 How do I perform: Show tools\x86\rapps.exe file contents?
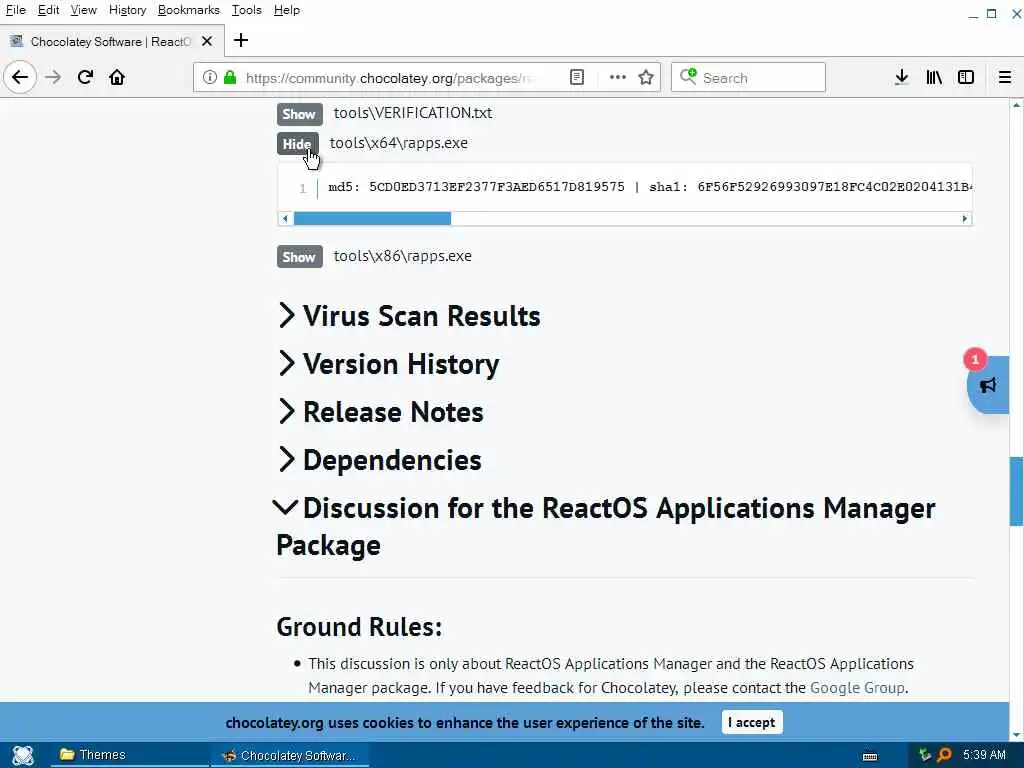point(299,257)
